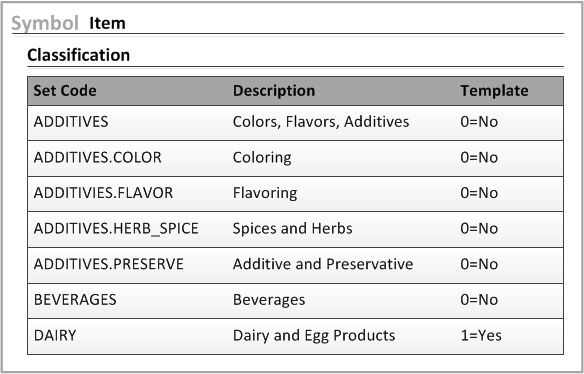Select the Symbol breadcrumb label

pyautogui.click(x=45, y=23)
